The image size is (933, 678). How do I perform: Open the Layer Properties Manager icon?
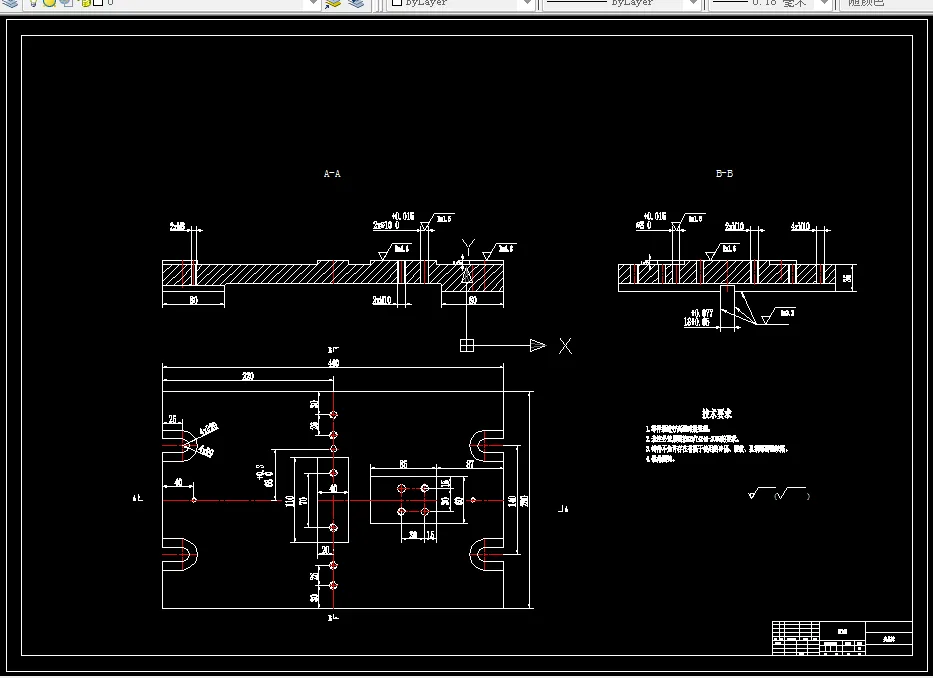pyautogui.click(x=11, y=4)
